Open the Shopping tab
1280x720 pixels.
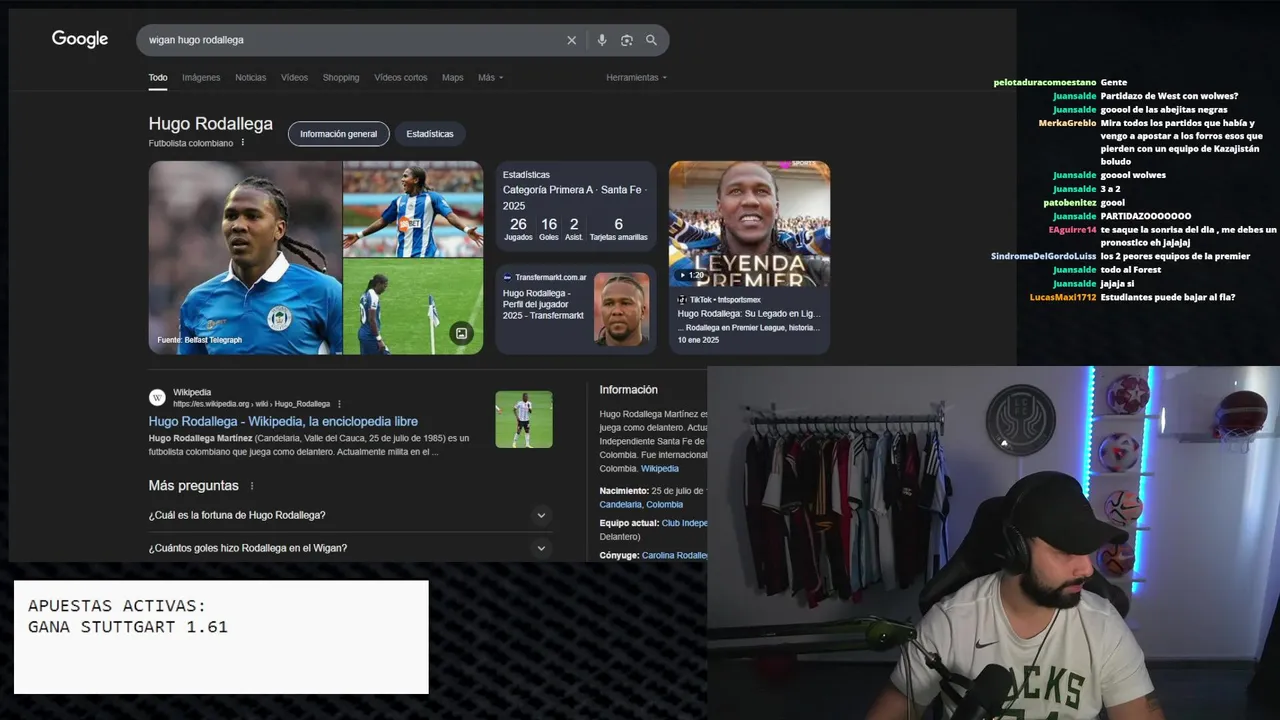click(341, 78)
